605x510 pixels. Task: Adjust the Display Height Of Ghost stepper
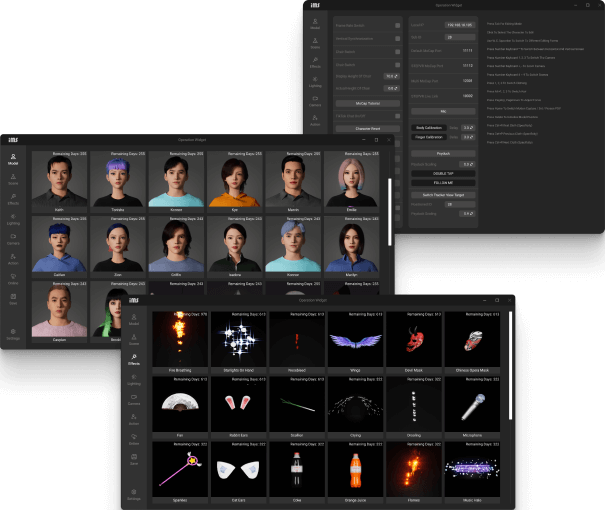pyautogui.click(x=391, y=76)
